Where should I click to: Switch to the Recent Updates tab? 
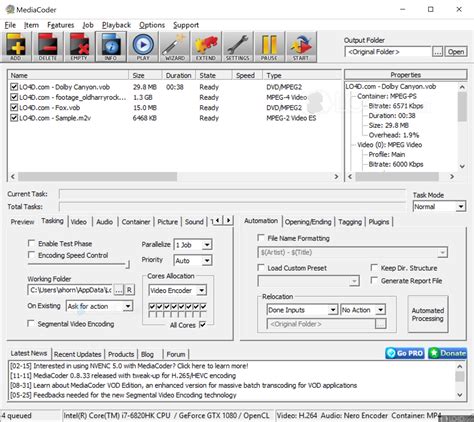point(77,354)
